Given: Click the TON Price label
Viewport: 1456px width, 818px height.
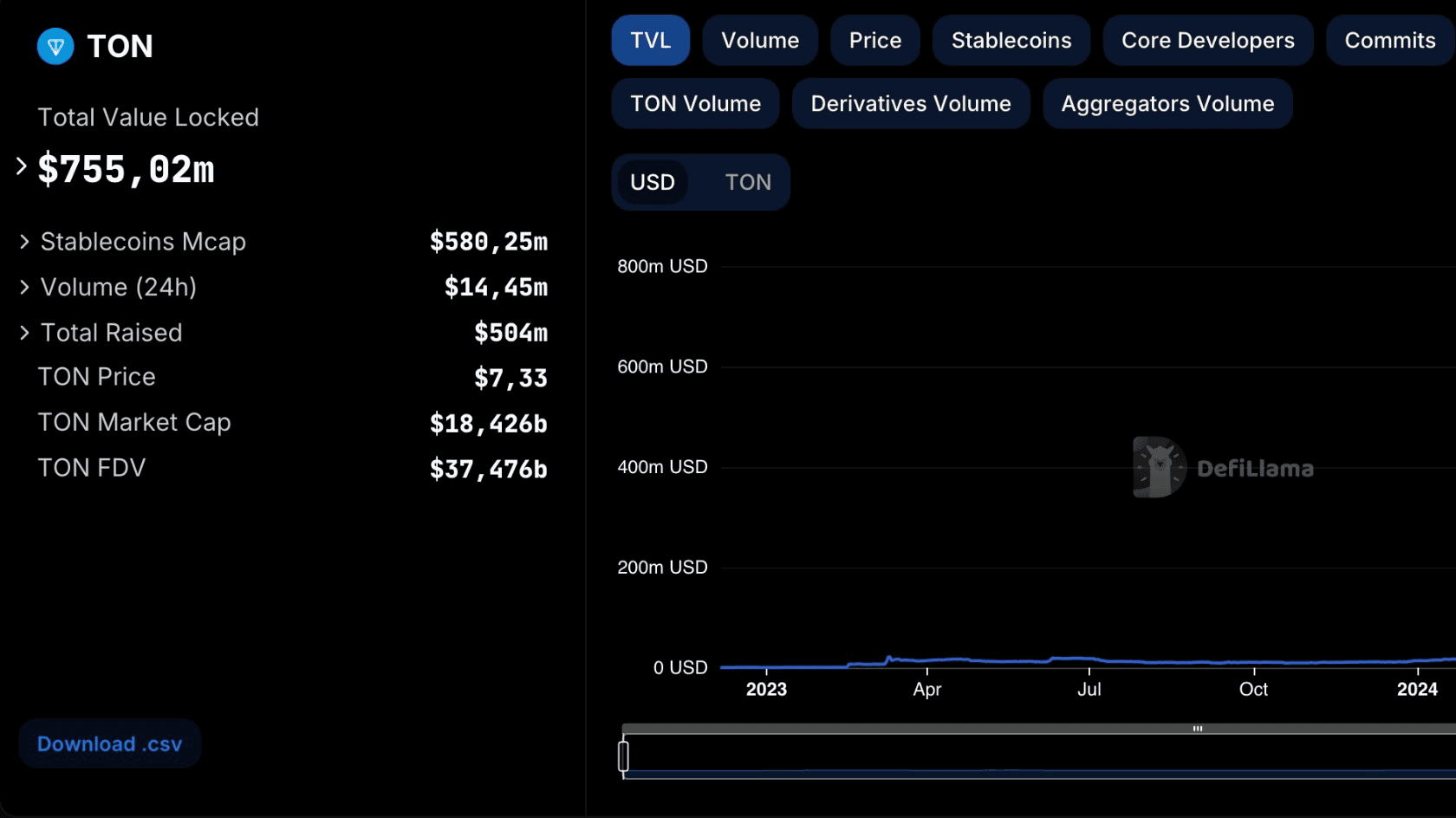Looking at the screenshot, I should tap(97, 377).
